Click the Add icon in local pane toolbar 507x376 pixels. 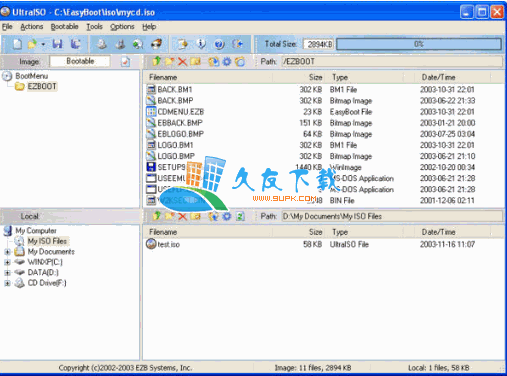[x=214, y=216]
